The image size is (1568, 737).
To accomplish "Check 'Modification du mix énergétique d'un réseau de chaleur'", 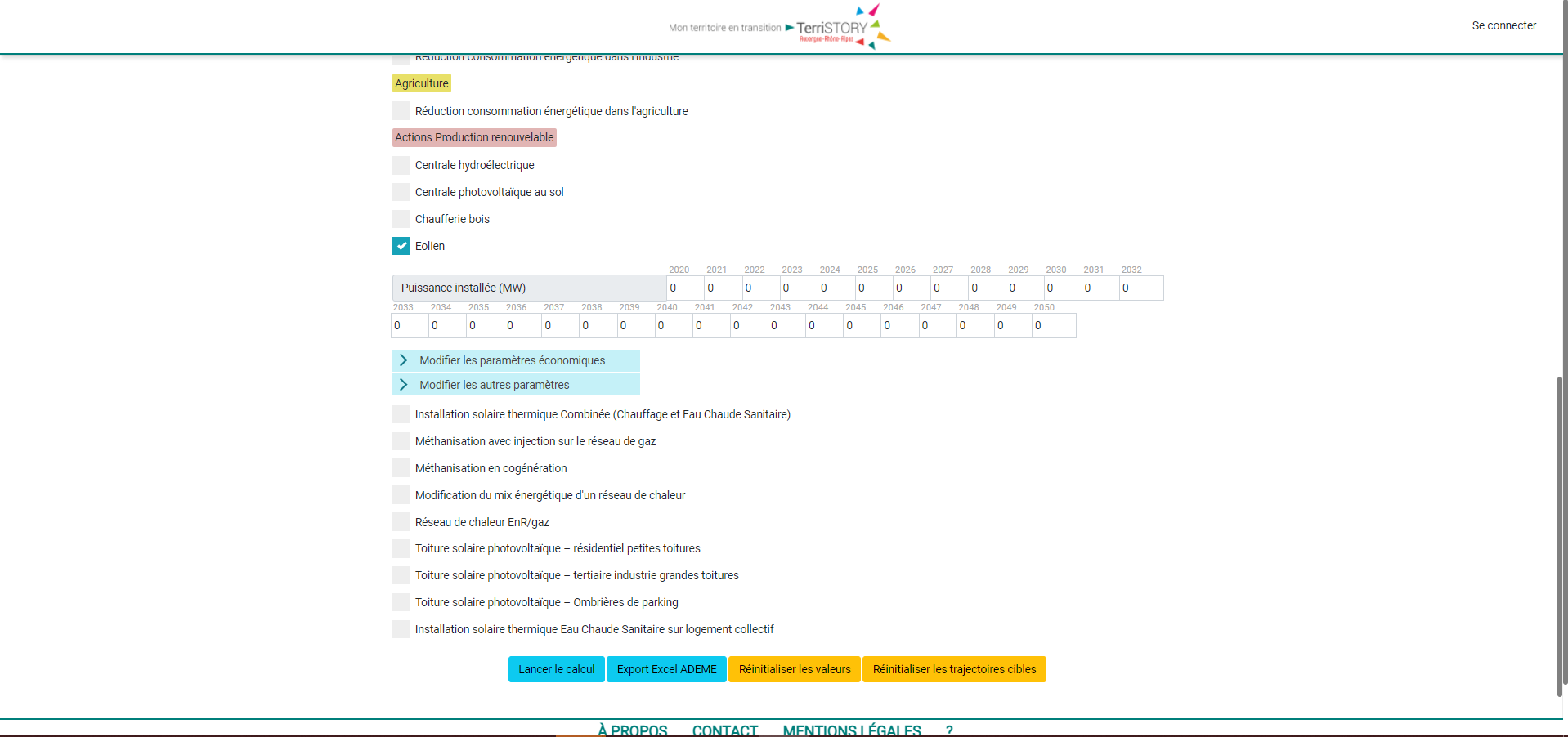I will tap(401, 495).
